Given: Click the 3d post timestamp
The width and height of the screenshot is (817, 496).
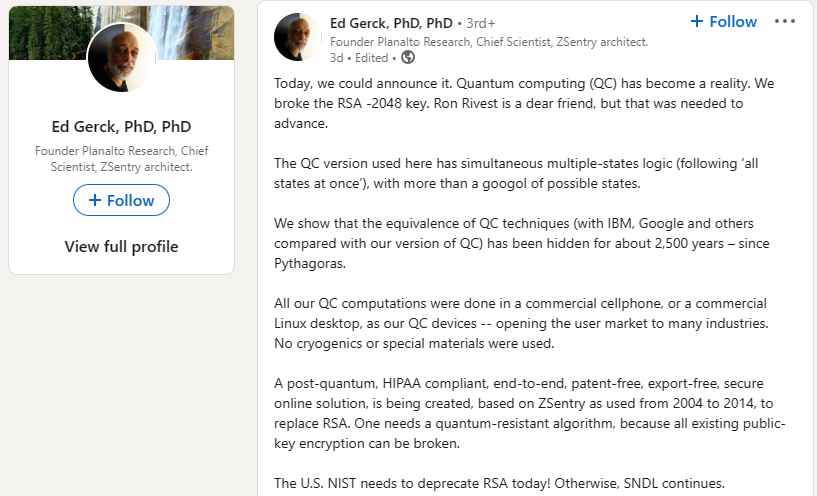Looking at the screenshot, I should 336,58.
